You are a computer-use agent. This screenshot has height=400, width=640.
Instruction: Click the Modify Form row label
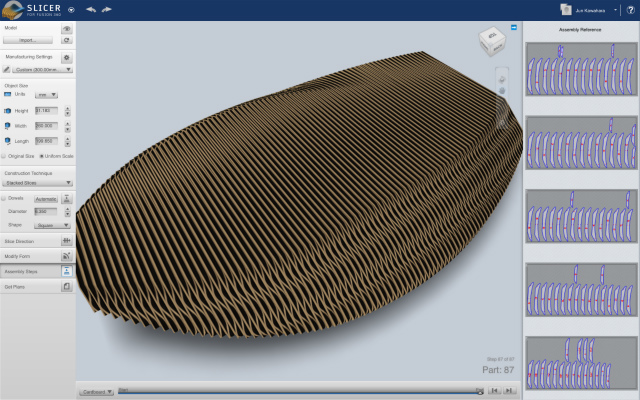[17, 256]
